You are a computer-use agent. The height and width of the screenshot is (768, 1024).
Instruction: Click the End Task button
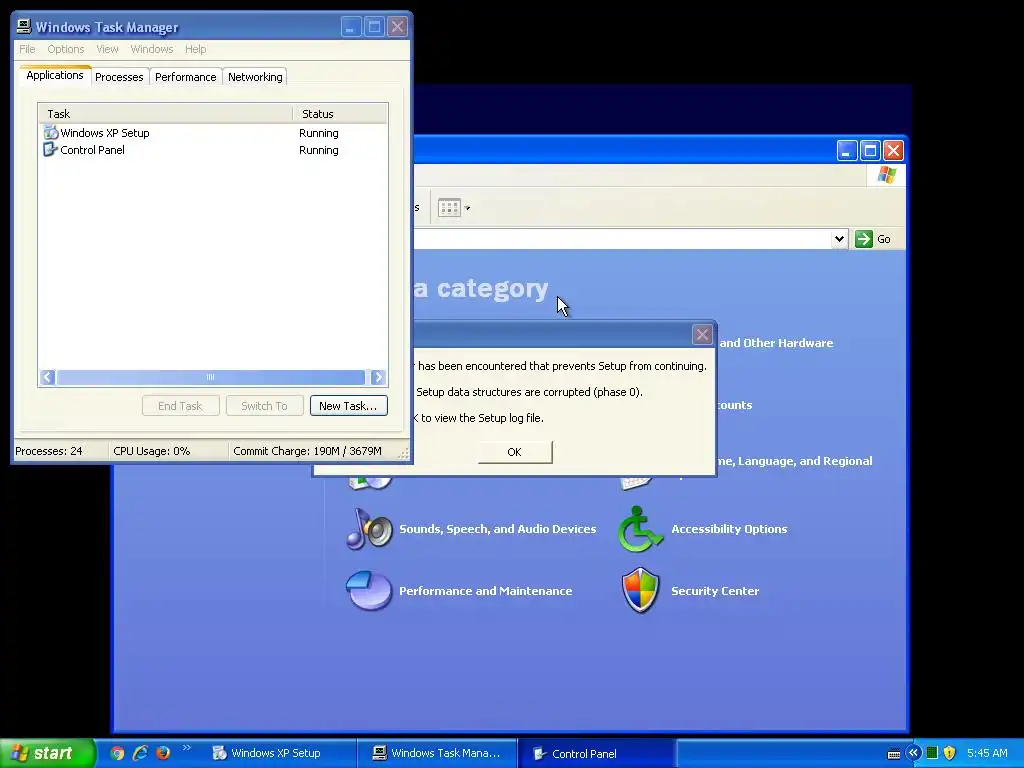[x=180, y=406]
